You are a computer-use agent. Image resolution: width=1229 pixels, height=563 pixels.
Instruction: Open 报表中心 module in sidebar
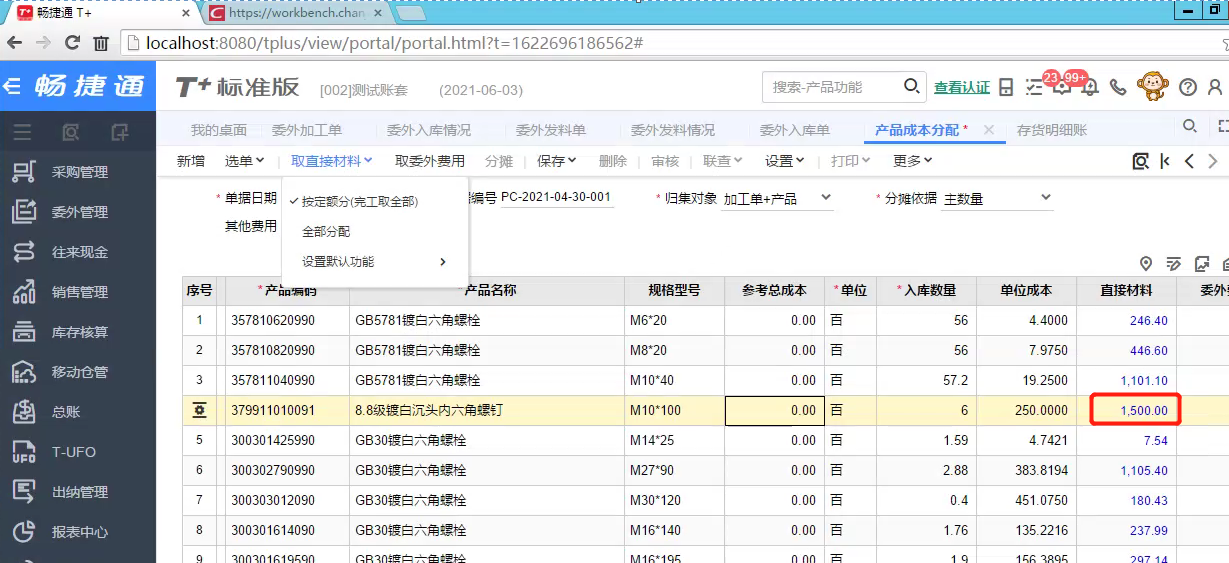click(78, 532)
